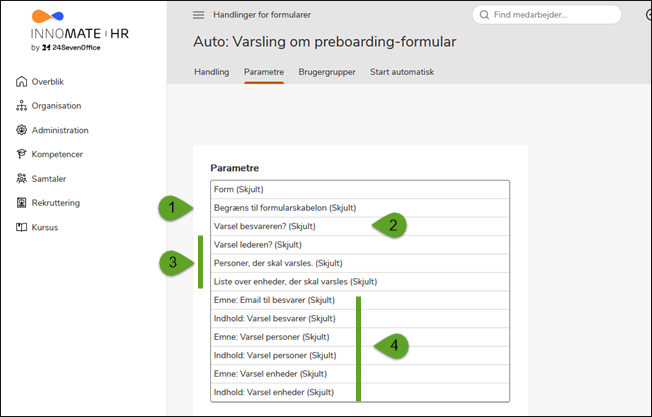Select Kompetencer in the sidebar
652x417 pixels.
click(56, 154)
